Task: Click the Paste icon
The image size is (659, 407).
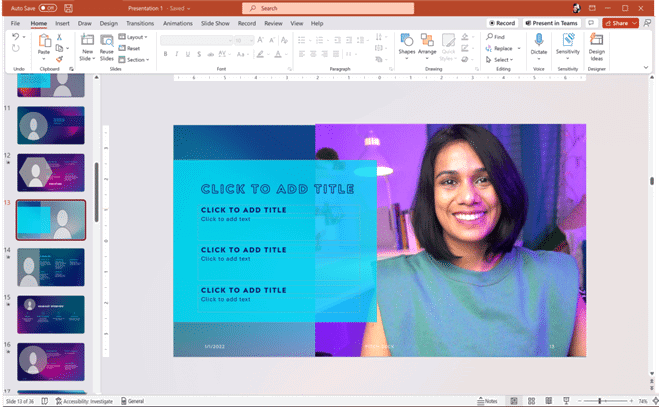Action: tap(44, 41)
